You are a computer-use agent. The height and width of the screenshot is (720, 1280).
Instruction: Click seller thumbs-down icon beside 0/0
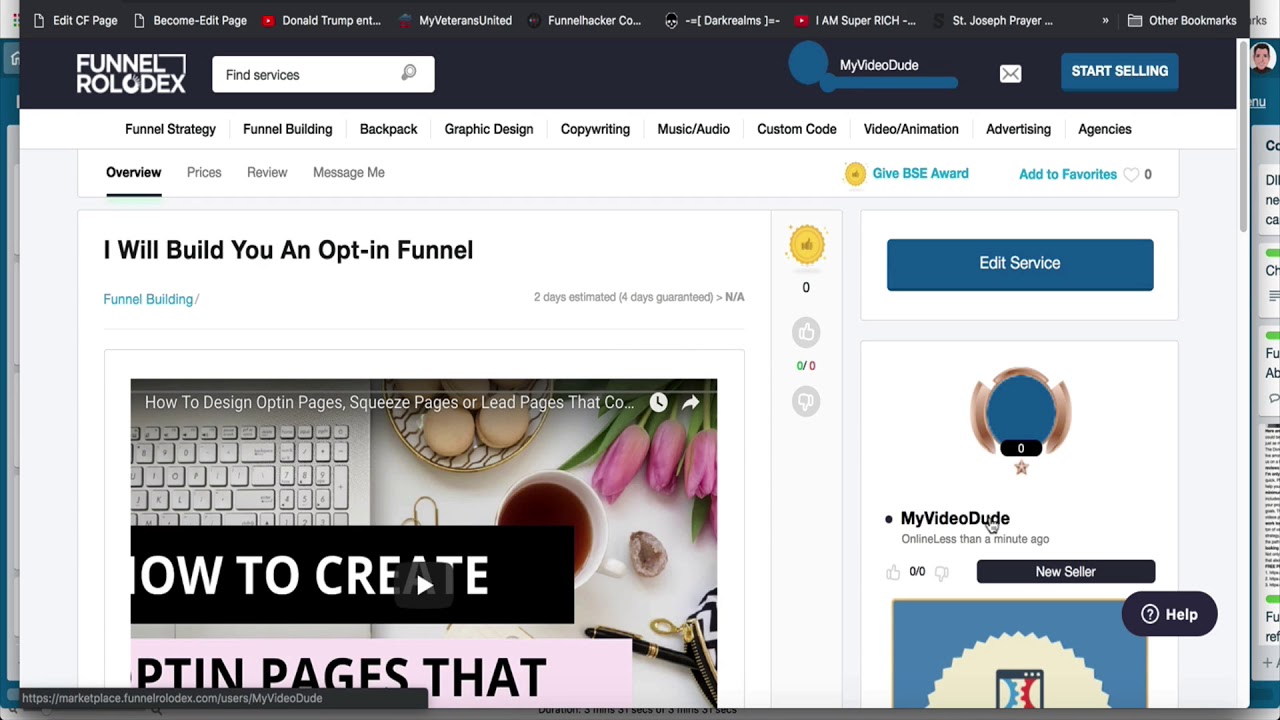point(941,572)
